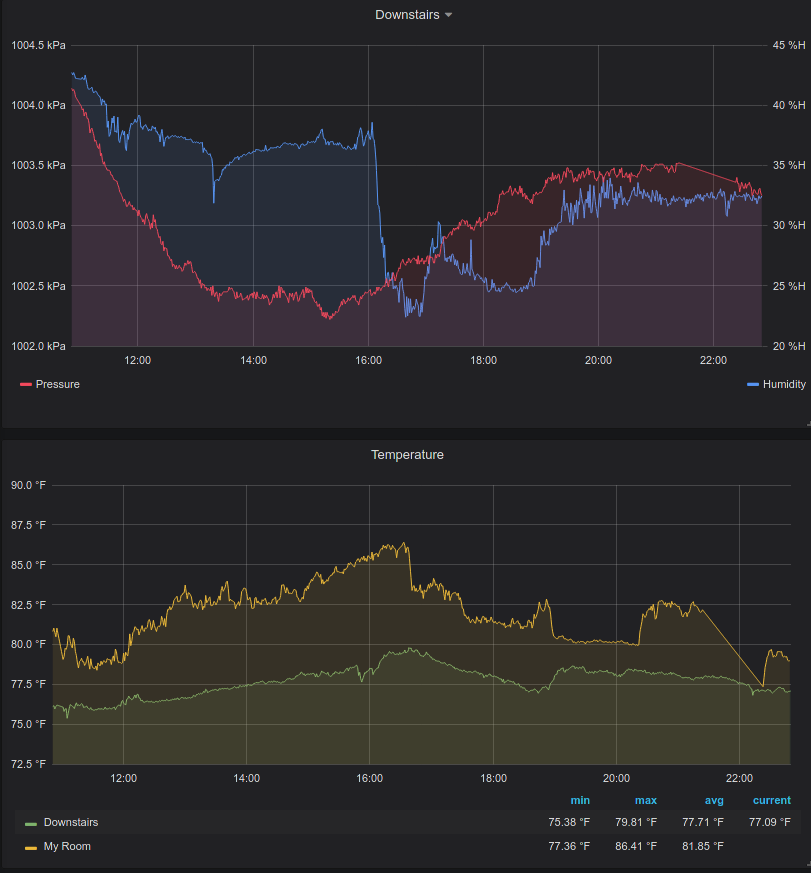Image resolution: width=811 pixels, height=873 pixels.
Task: Click the yellow My Room series color icon
Action: 31,847
